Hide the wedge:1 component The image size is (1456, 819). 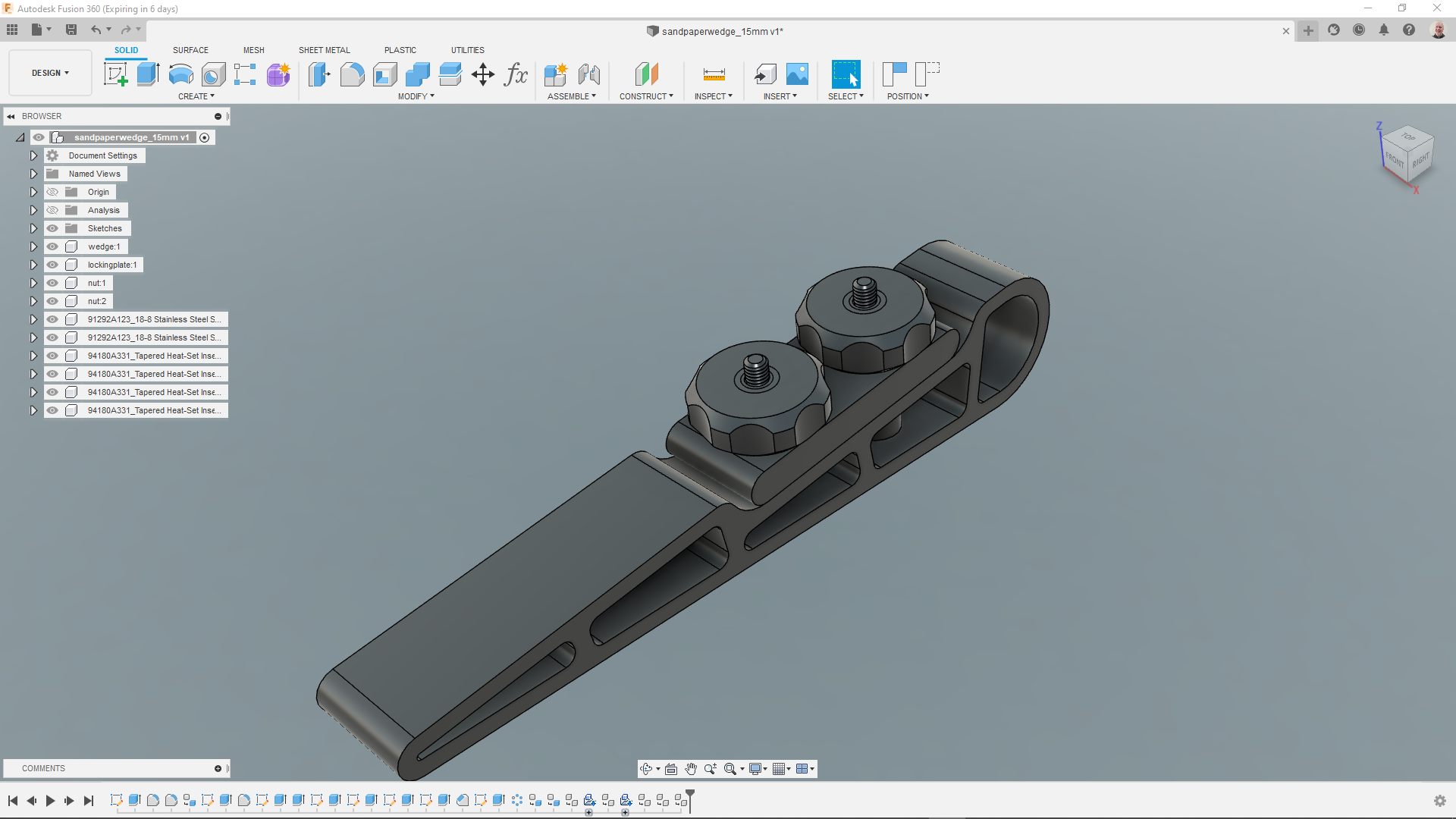52,246
